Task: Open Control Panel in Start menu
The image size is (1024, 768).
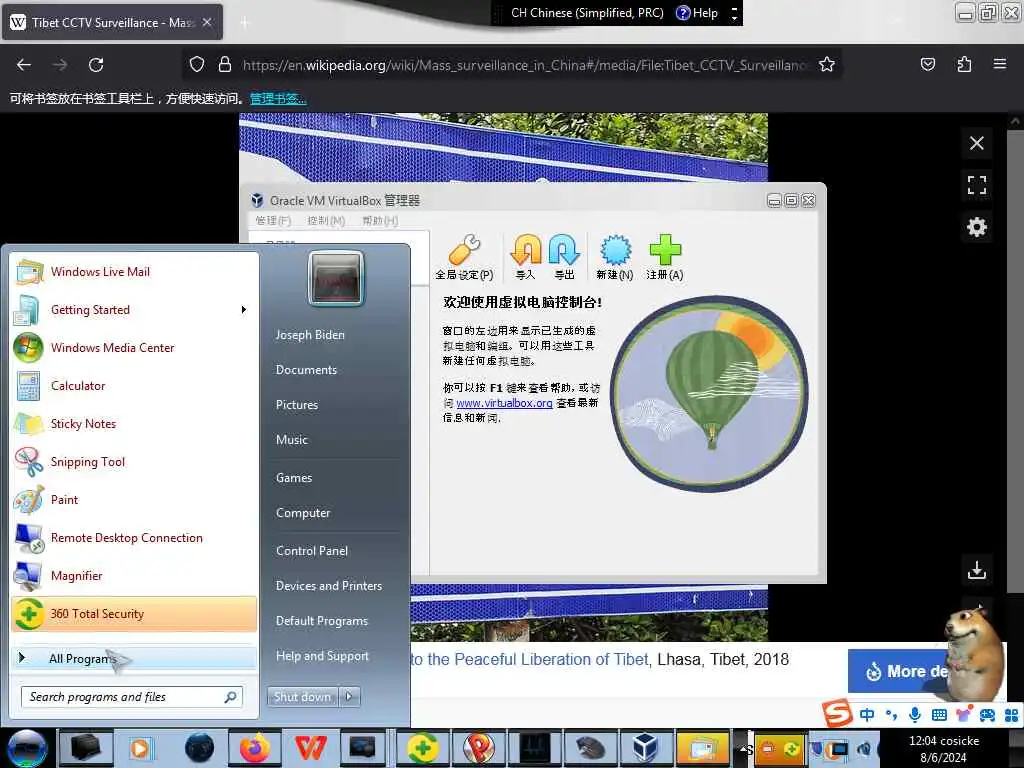Action: pos(312,551)
